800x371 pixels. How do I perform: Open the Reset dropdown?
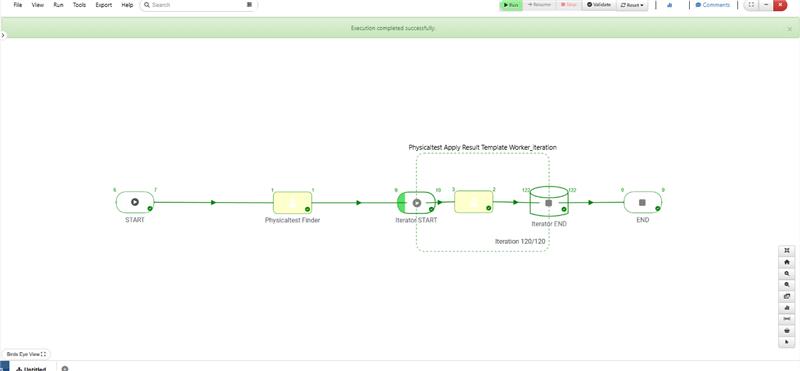(632, 5)
